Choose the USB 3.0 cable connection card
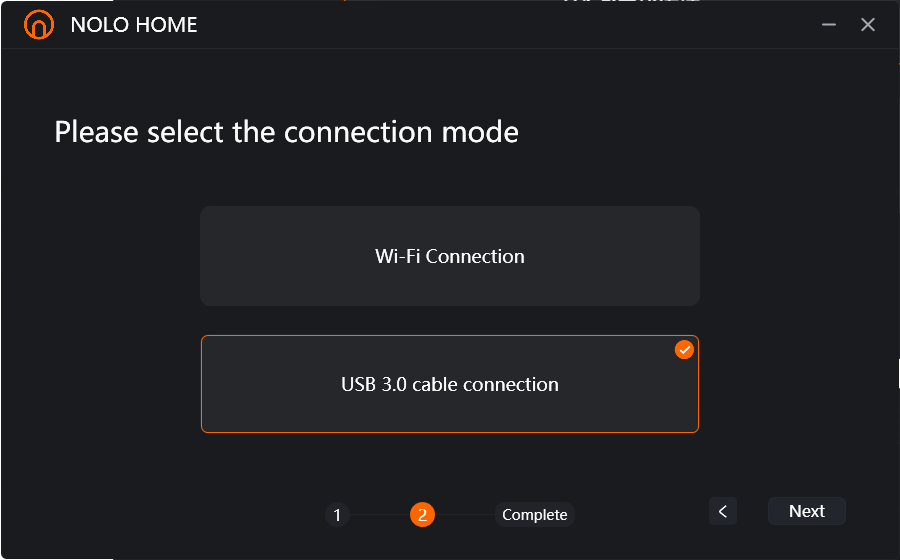 point(449,384)
